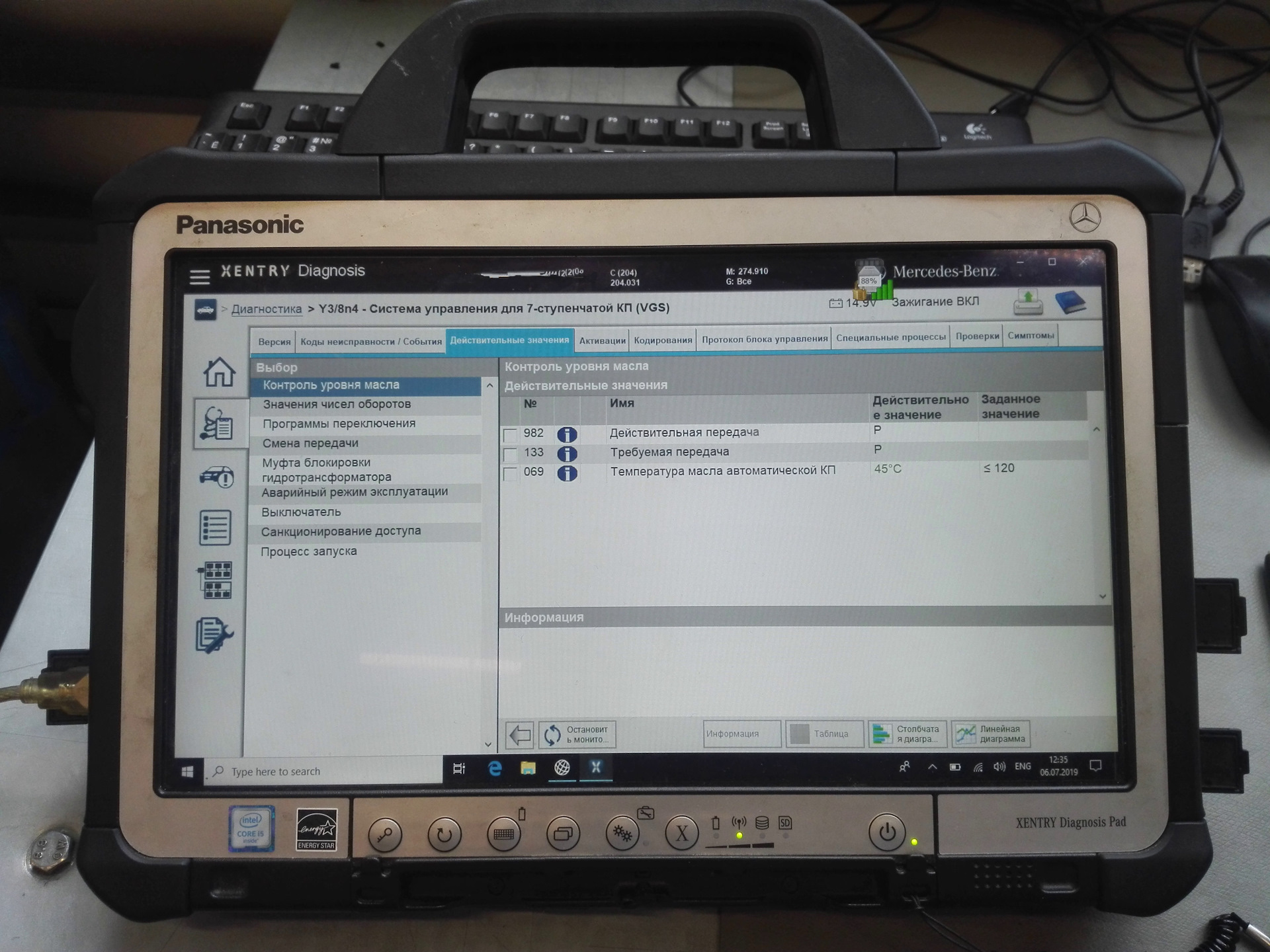Check box for row 069 oil temperature
1270x952 pixels.
point(510,474)
